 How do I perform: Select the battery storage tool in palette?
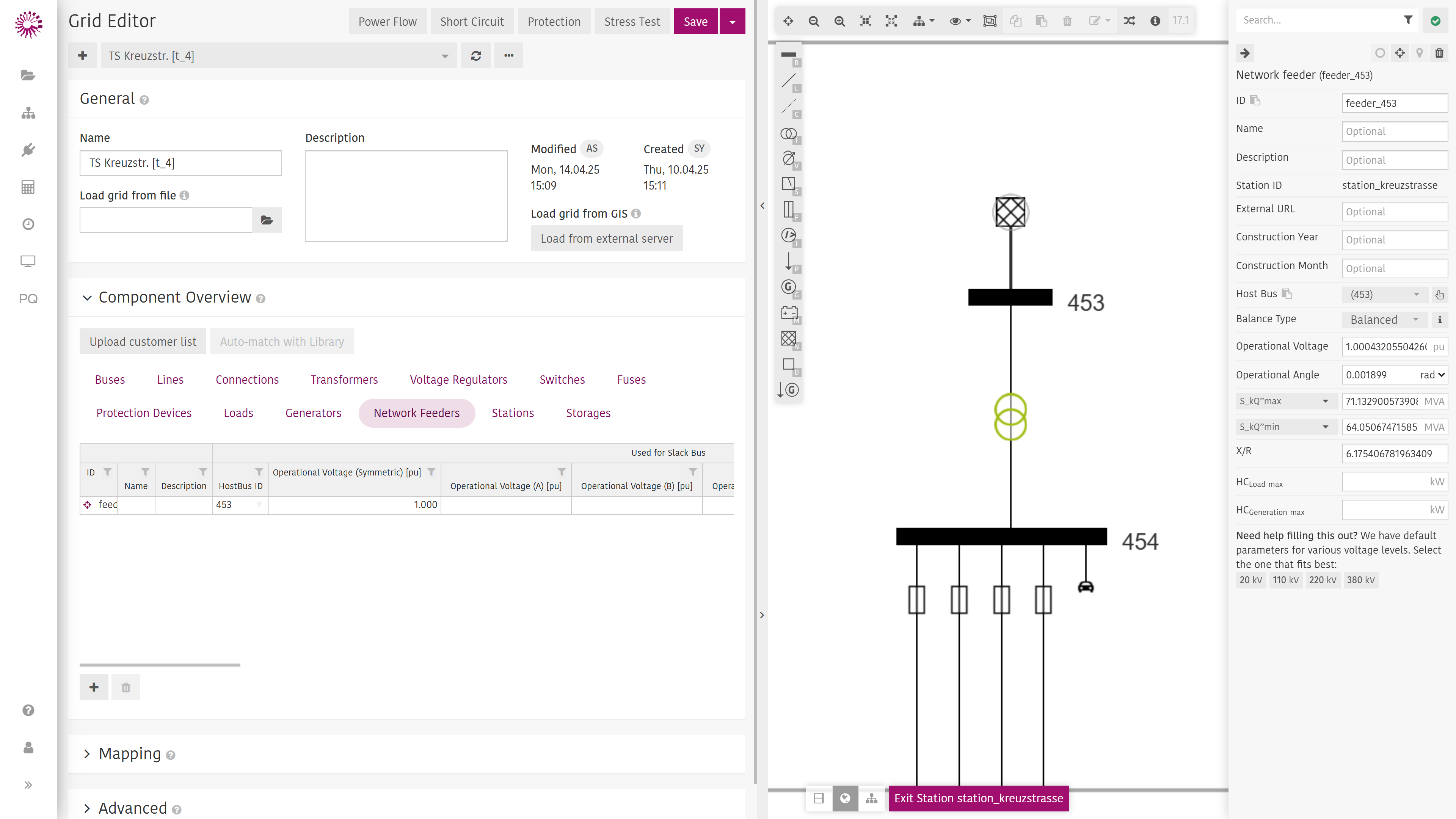point(789,312)
